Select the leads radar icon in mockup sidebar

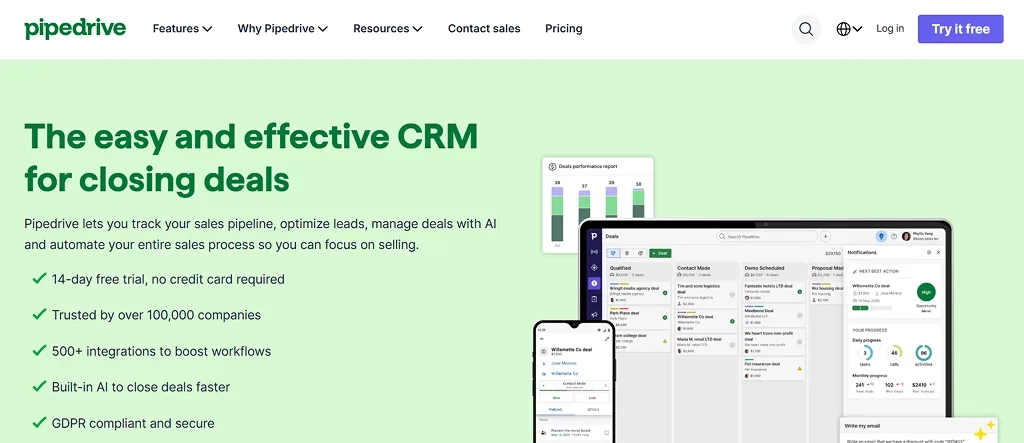tap(594, 252)
